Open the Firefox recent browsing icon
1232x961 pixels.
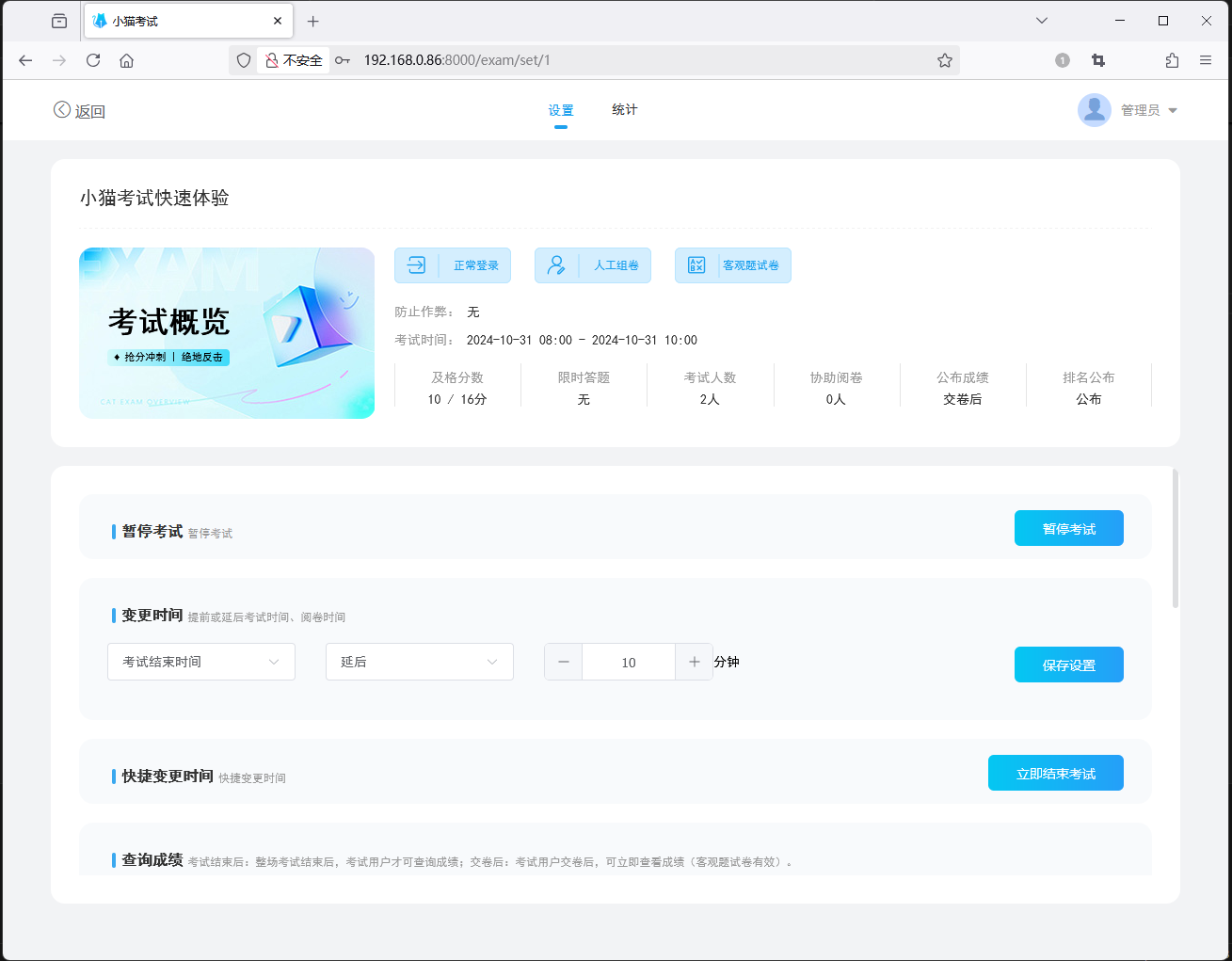click(x=59, y=21)
